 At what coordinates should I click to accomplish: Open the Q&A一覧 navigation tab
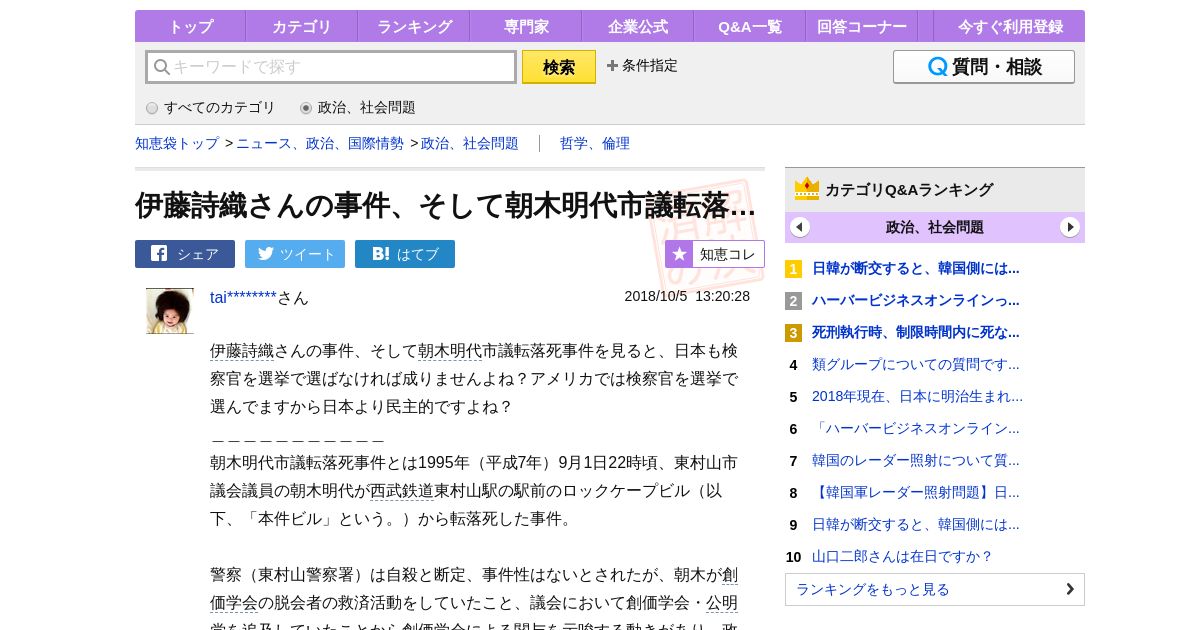(749, 26)
